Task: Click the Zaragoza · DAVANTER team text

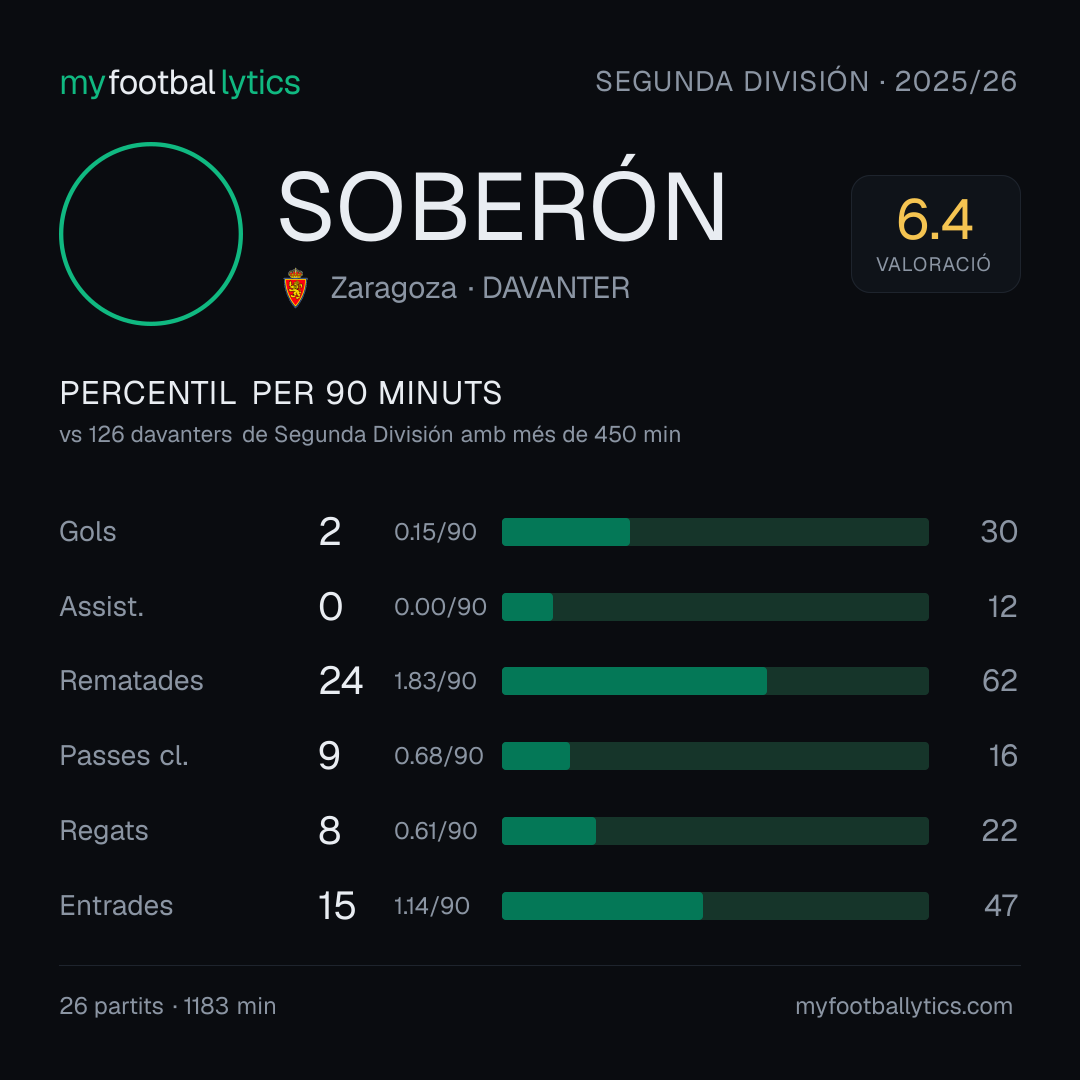Action: click(480, 288)
